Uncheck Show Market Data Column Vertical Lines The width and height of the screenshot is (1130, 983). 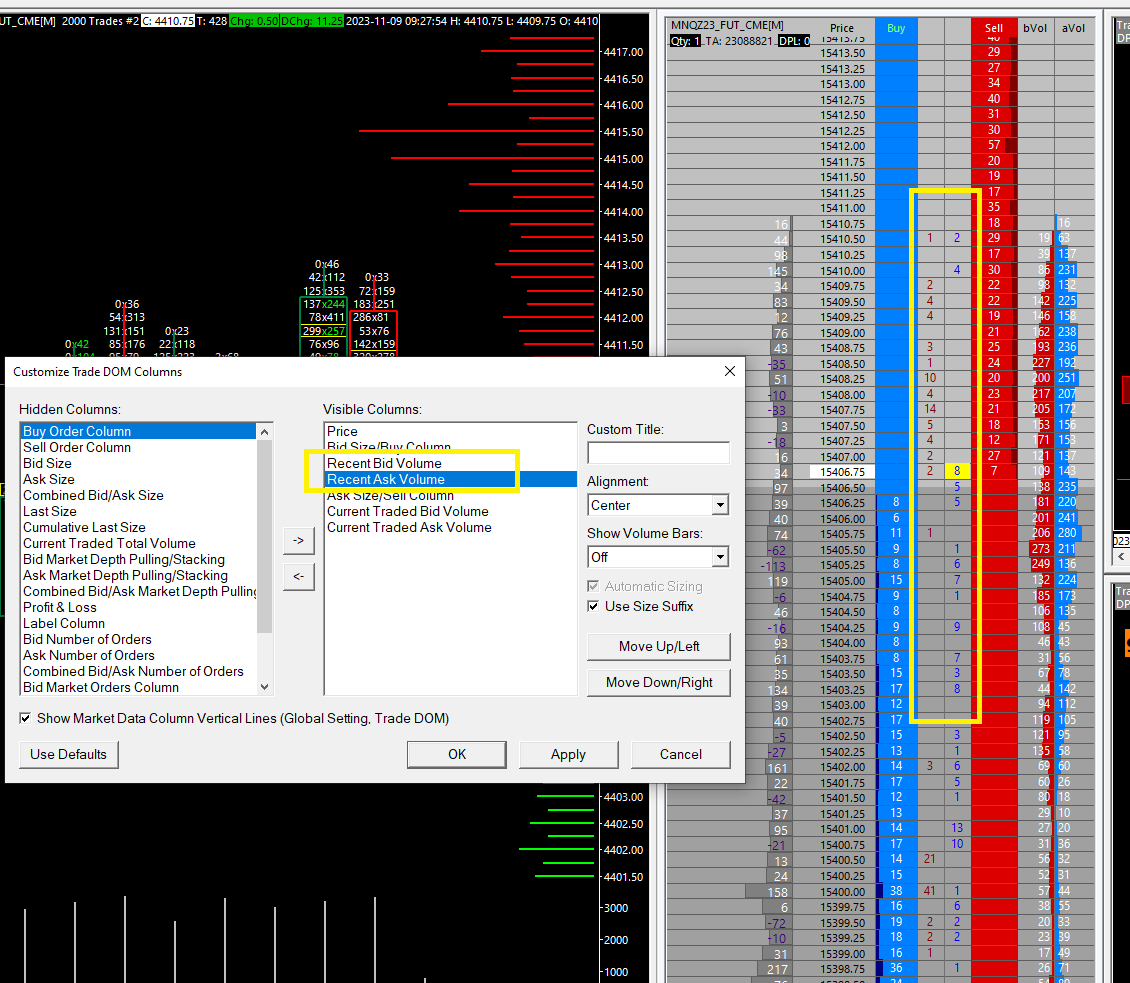25,718
